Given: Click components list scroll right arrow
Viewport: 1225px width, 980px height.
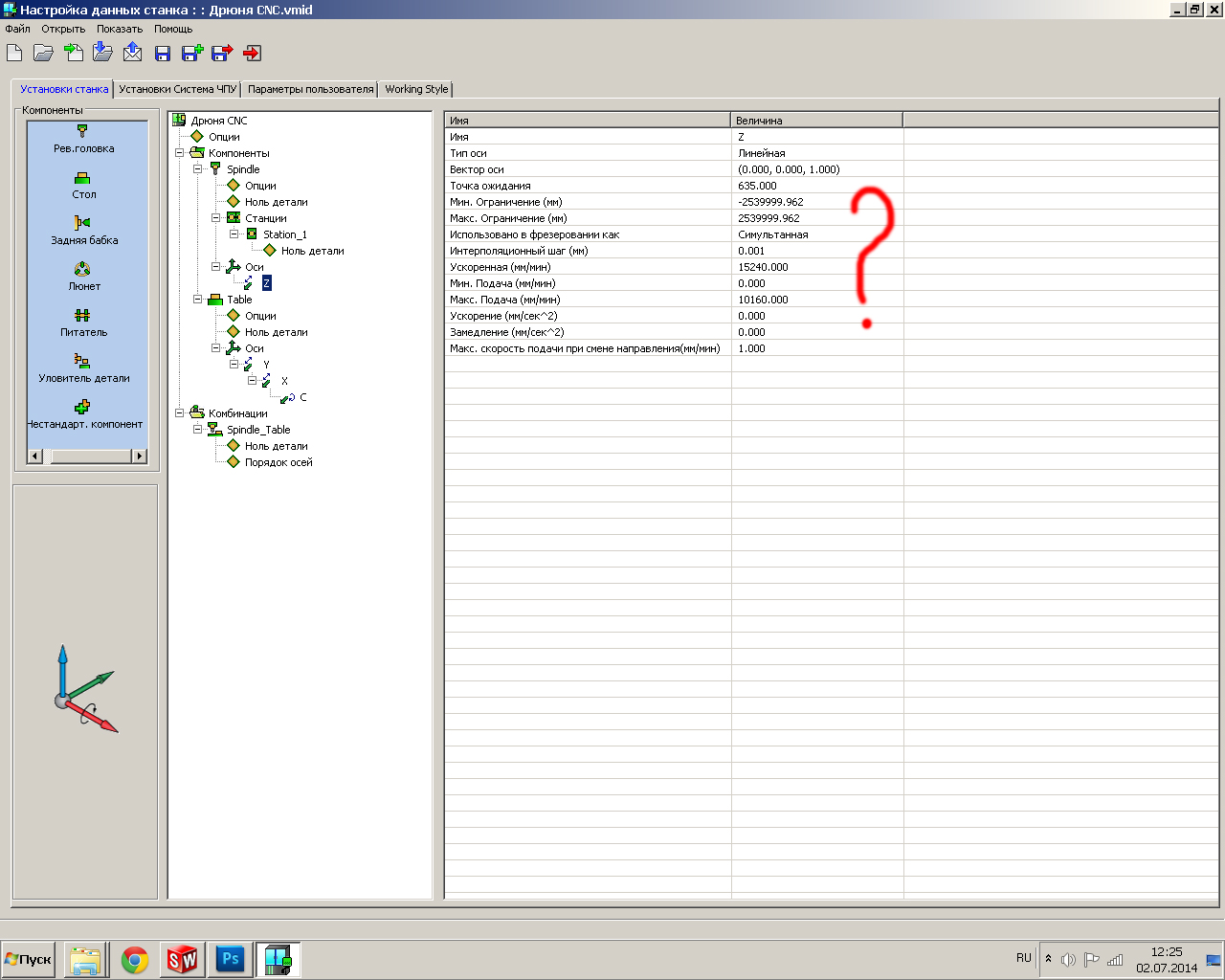Looking at the screenshot, I should pos(140,457).
